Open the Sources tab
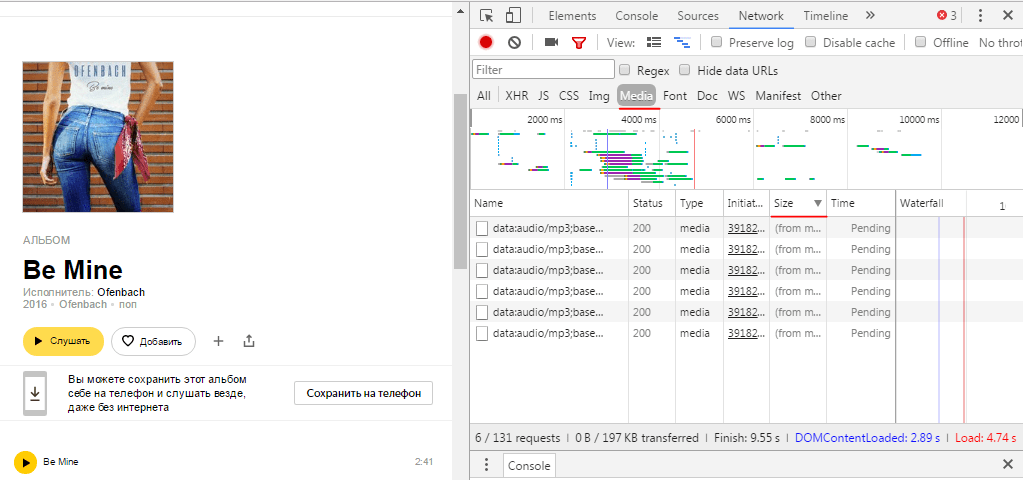The width and height of the screenshot is (1023, 480). click(697, 16)
